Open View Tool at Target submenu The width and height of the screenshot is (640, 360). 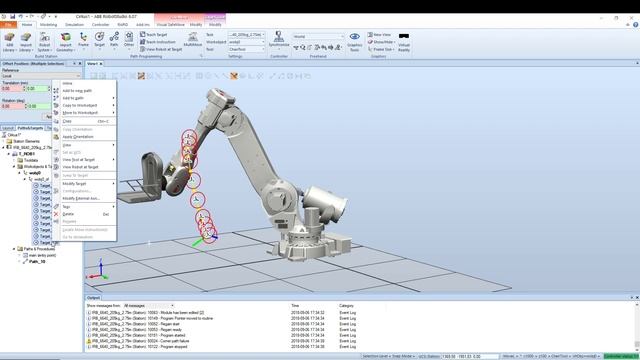tap(85, 160)
